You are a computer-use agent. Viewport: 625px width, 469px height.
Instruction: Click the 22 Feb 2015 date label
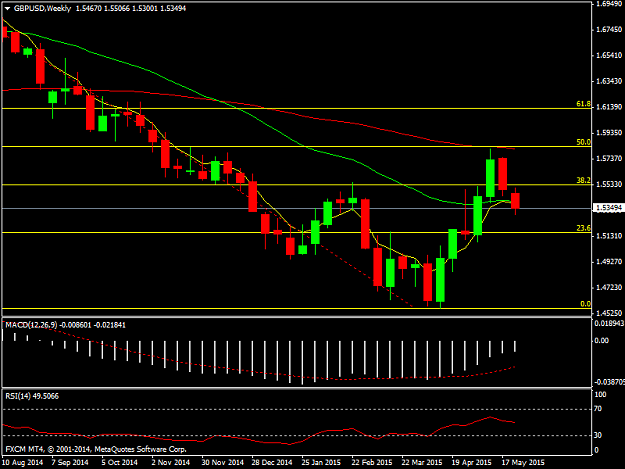[x=371, y=462]
